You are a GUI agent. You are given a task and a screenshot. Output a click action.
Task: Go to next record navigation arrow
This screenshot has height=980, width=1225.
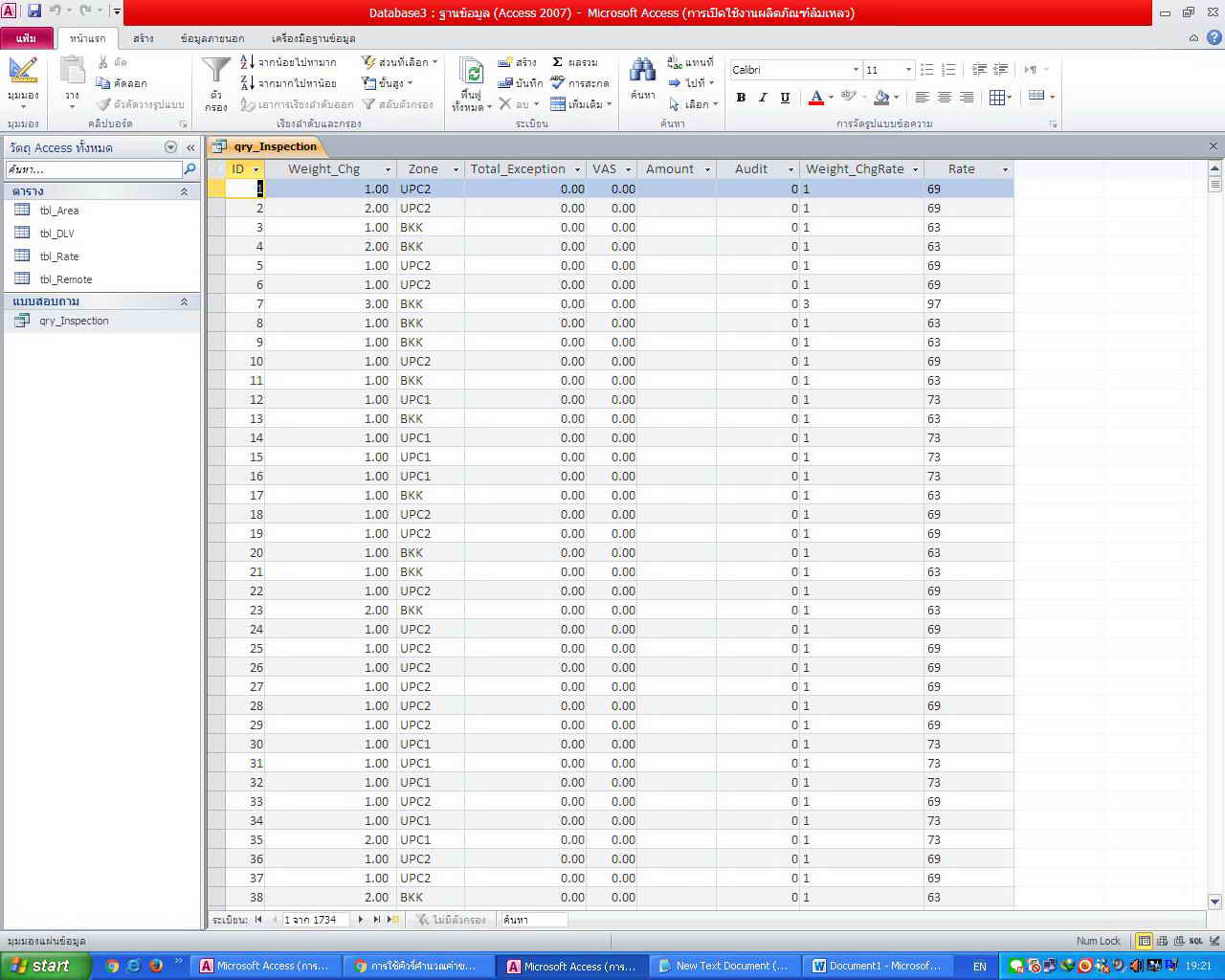pyautogui.click(x=361, y=920)
